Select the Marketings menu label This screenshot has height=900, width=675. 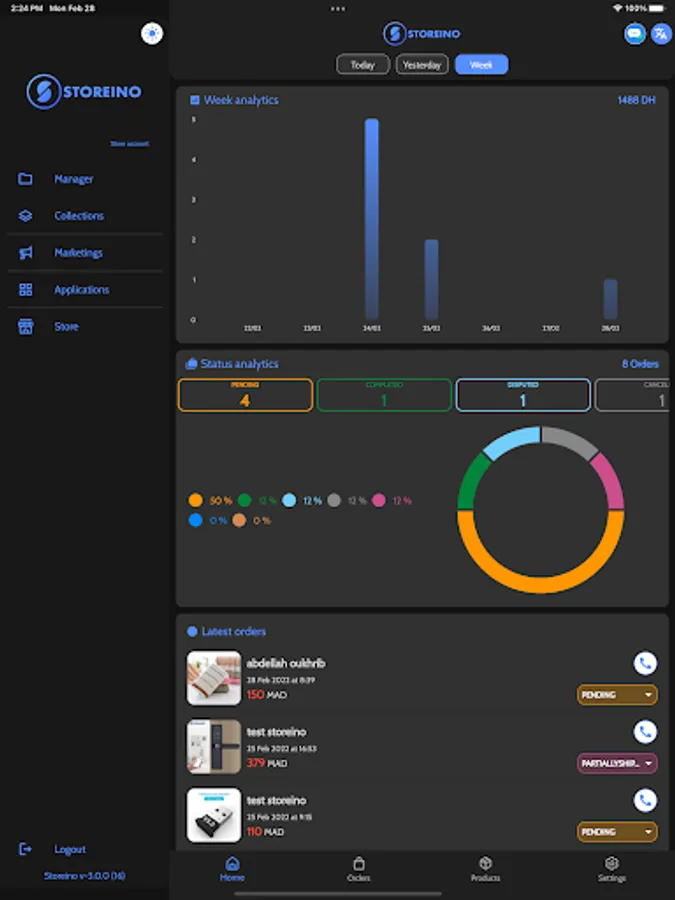pyautogui.click(x=79, y=253)
